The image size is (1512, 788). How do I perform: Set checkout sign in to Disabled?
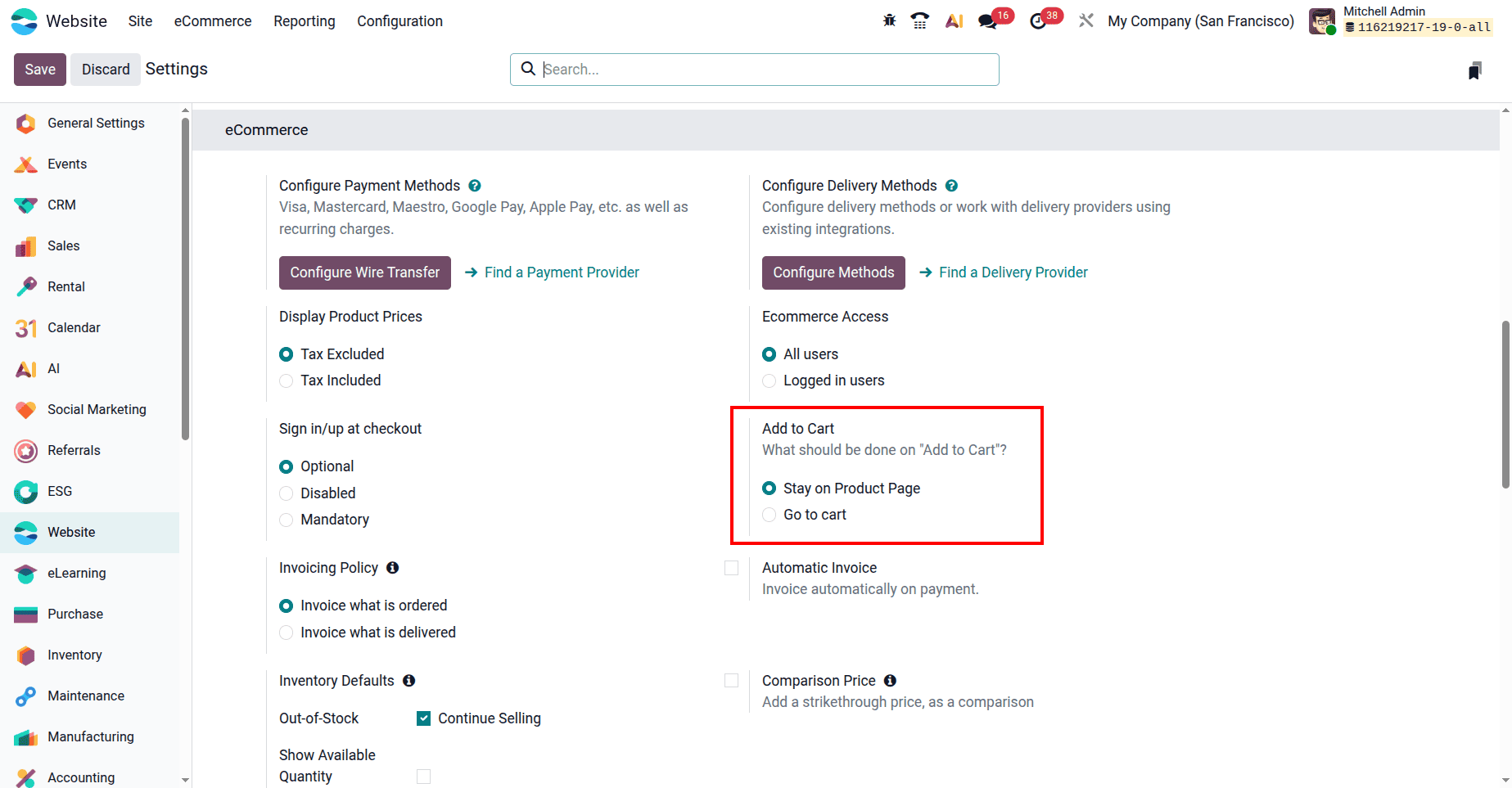tap(286, 493)
